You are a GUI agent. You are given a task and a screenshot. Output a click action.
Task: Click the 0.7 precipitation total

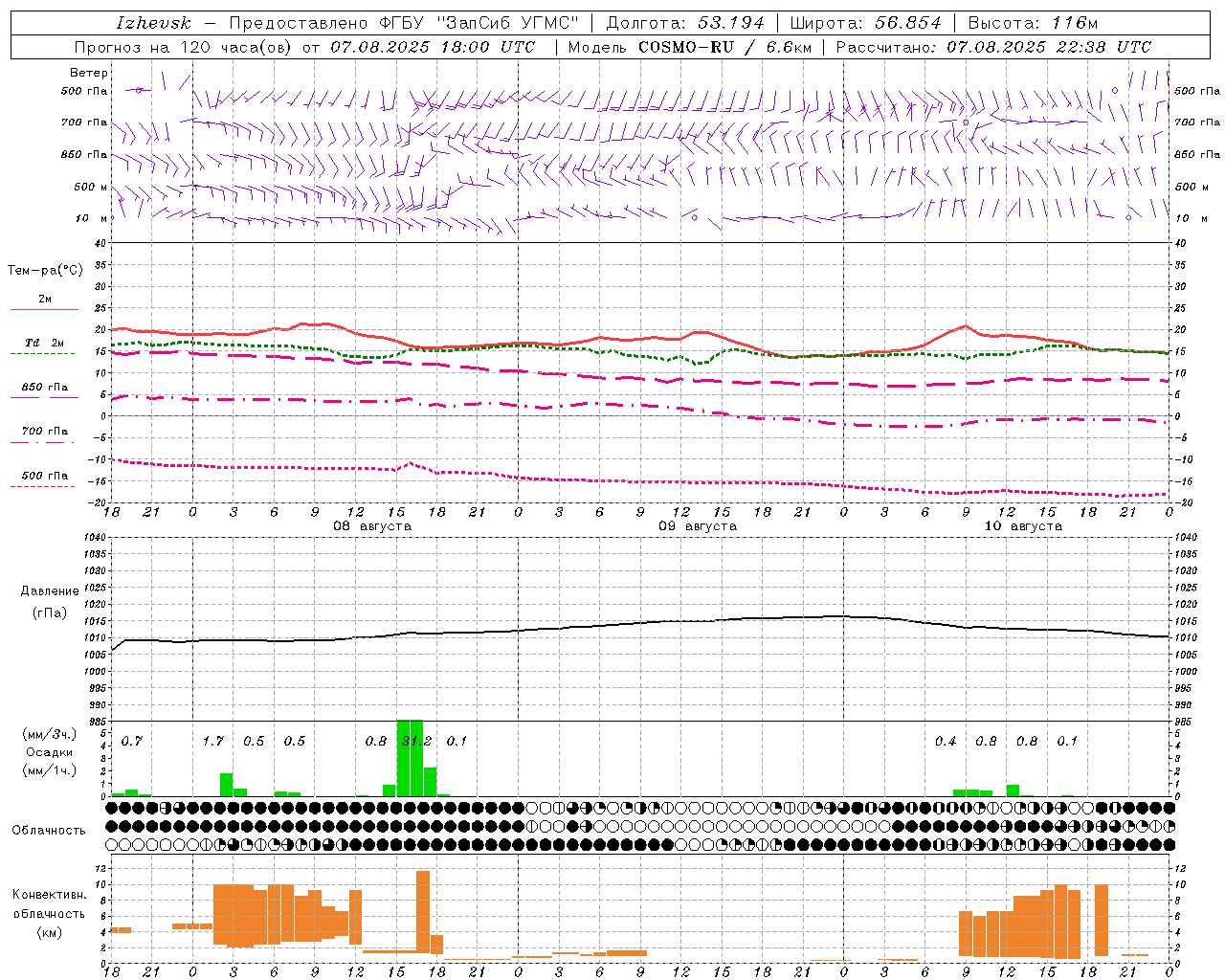pos(131,742)
